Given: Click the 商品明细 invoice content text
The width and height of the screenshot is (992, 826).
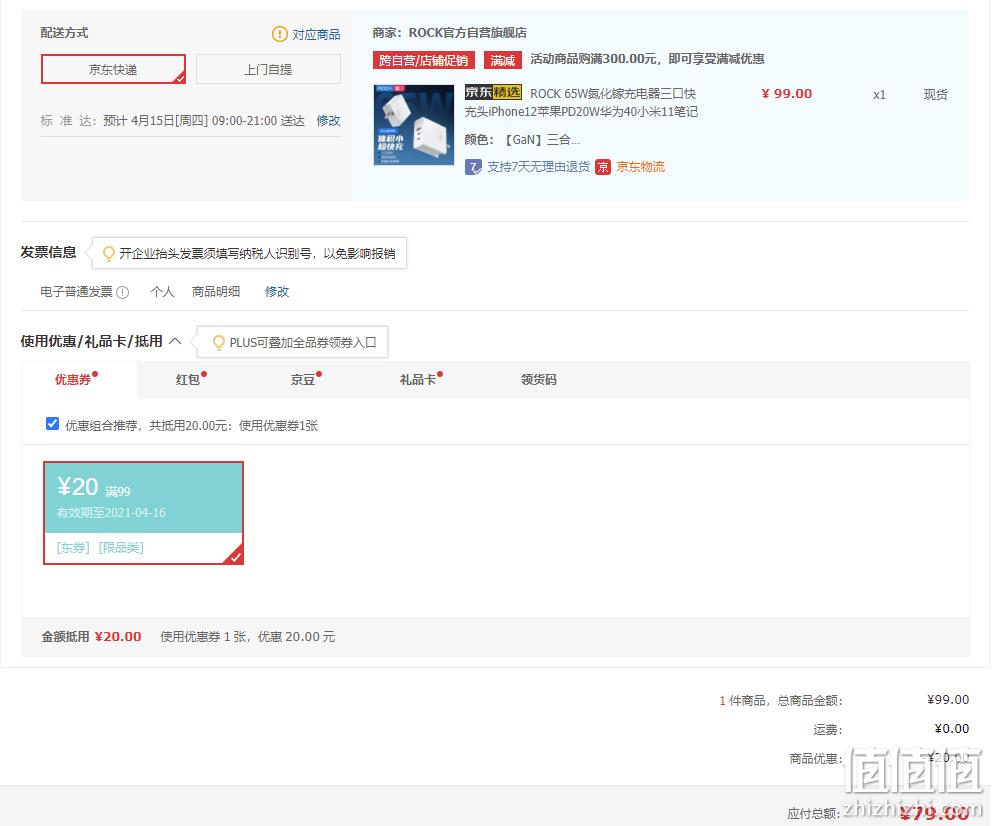Looking at the screenshot, I should [216, 292].
